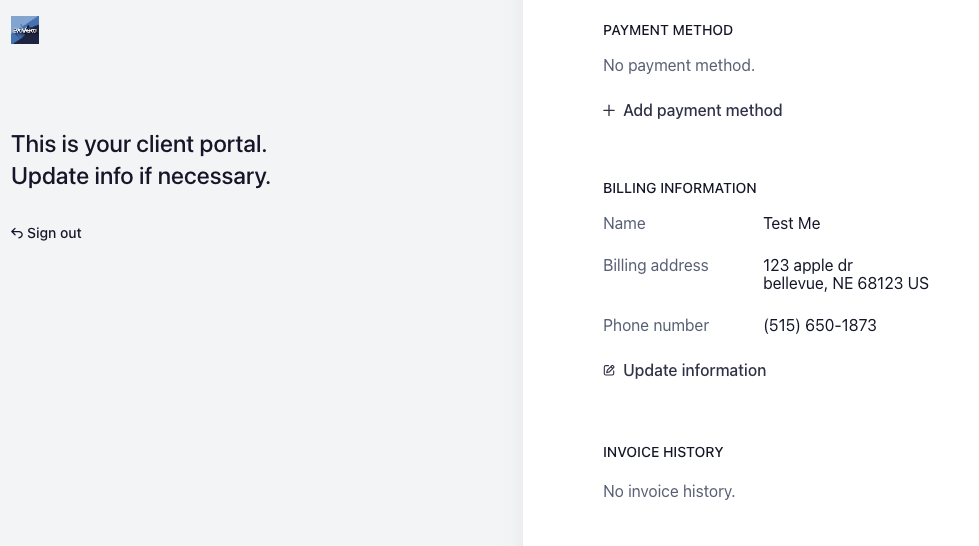
Task: Click the "Name" field label
Action: pyautogui.click(x=624, y=223)
